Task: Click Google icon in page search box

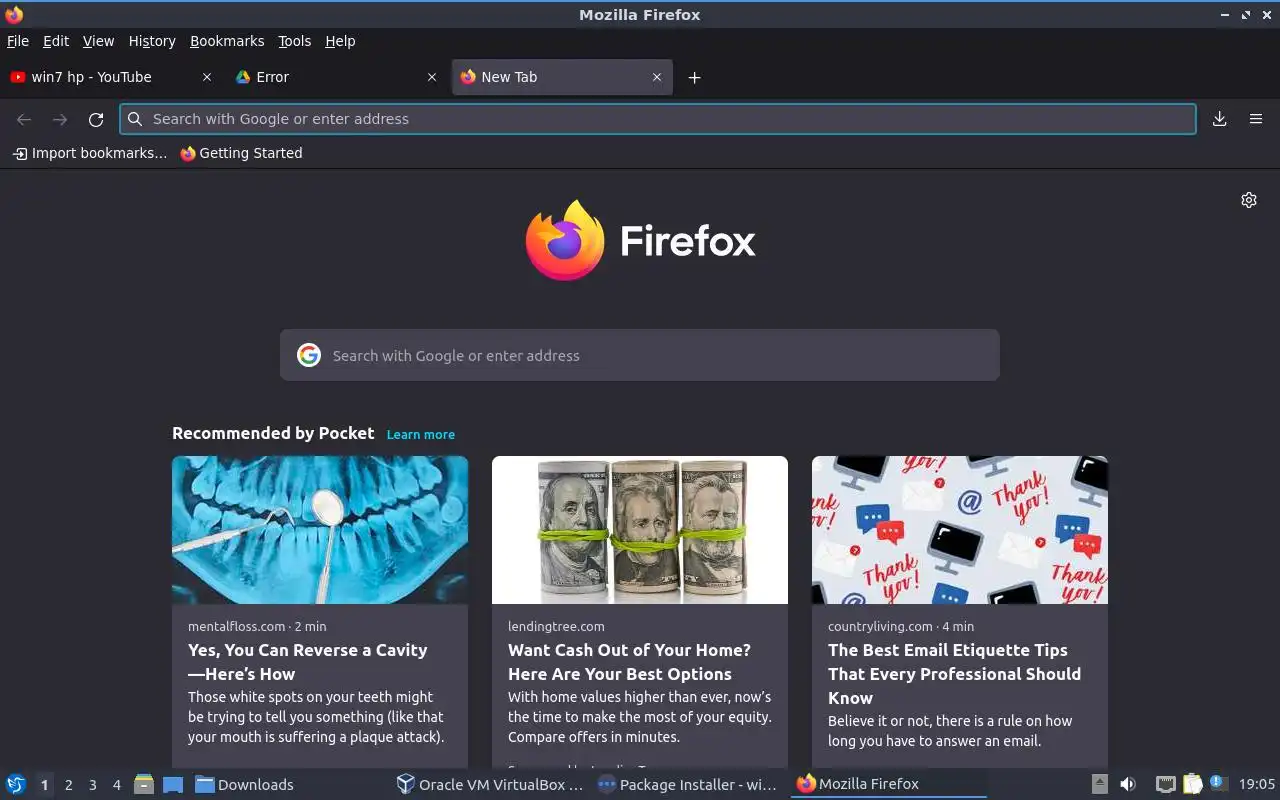Action: pos(309,355)
